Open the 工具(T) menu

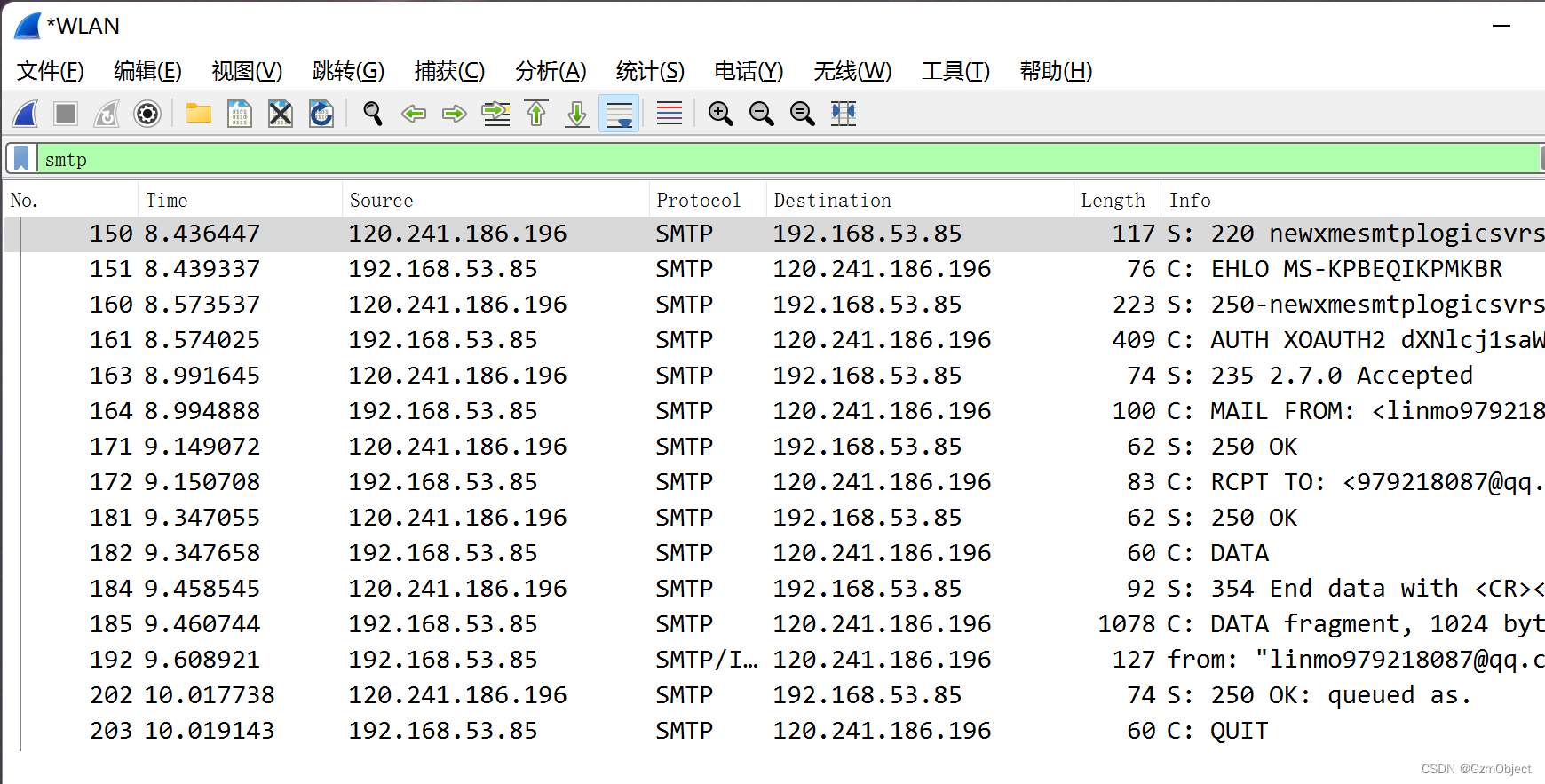pos(955,71)
